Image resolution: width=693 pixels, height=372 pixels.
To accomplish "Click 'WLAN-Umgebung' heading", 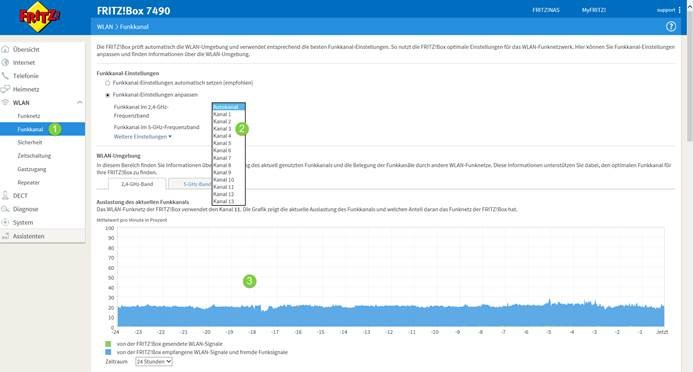I will [118, 156].
